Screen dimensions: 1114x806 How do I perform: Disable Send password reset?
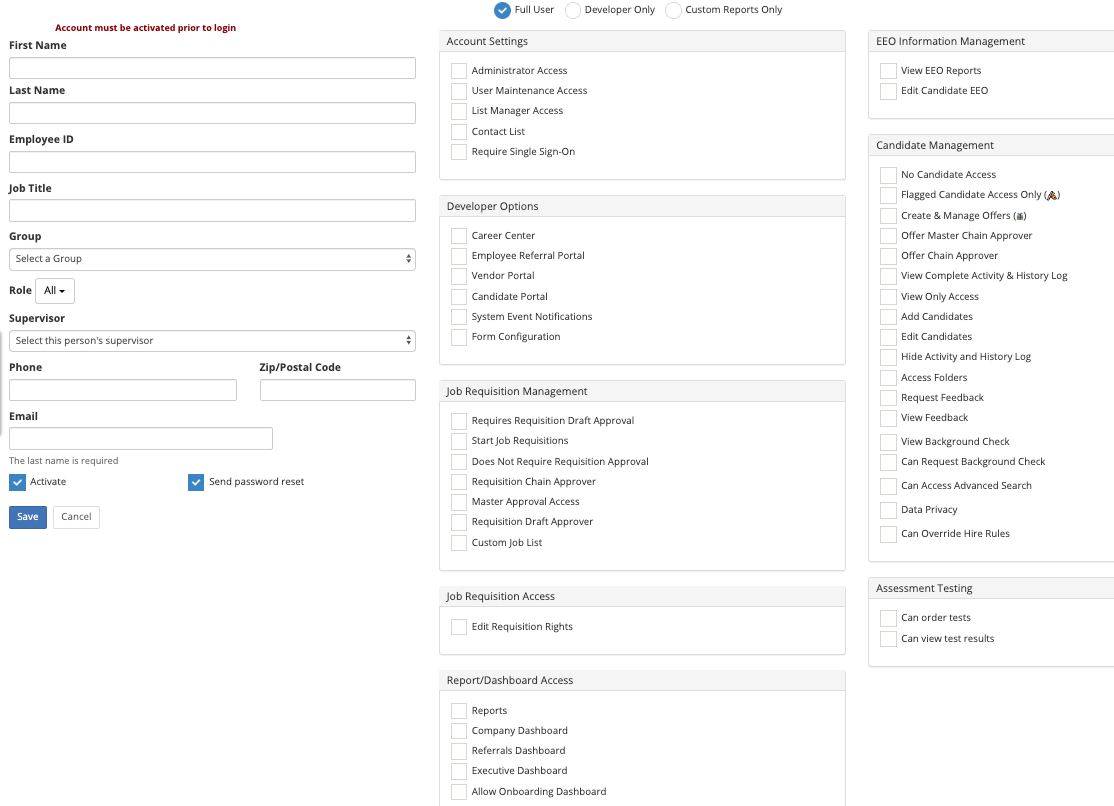(196, 482)
